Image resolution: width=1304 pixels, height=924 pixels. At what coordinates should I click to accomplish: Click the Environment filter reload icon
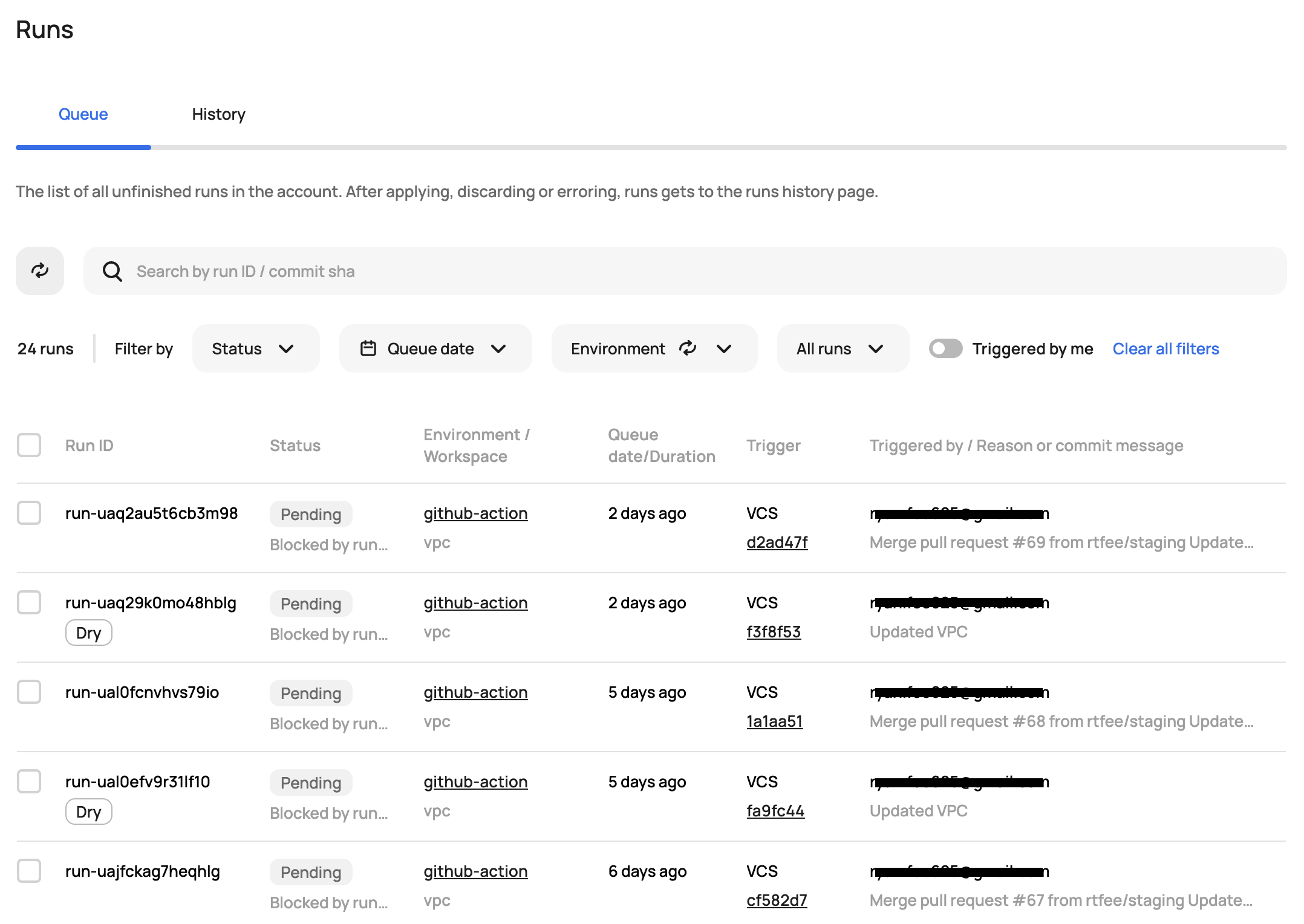[x=688, y=348]
